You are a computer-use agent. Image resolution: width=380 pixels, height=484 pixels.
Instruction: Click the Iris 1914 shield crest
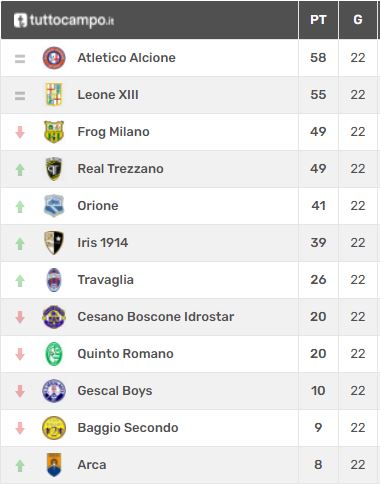tap(54, 243)
